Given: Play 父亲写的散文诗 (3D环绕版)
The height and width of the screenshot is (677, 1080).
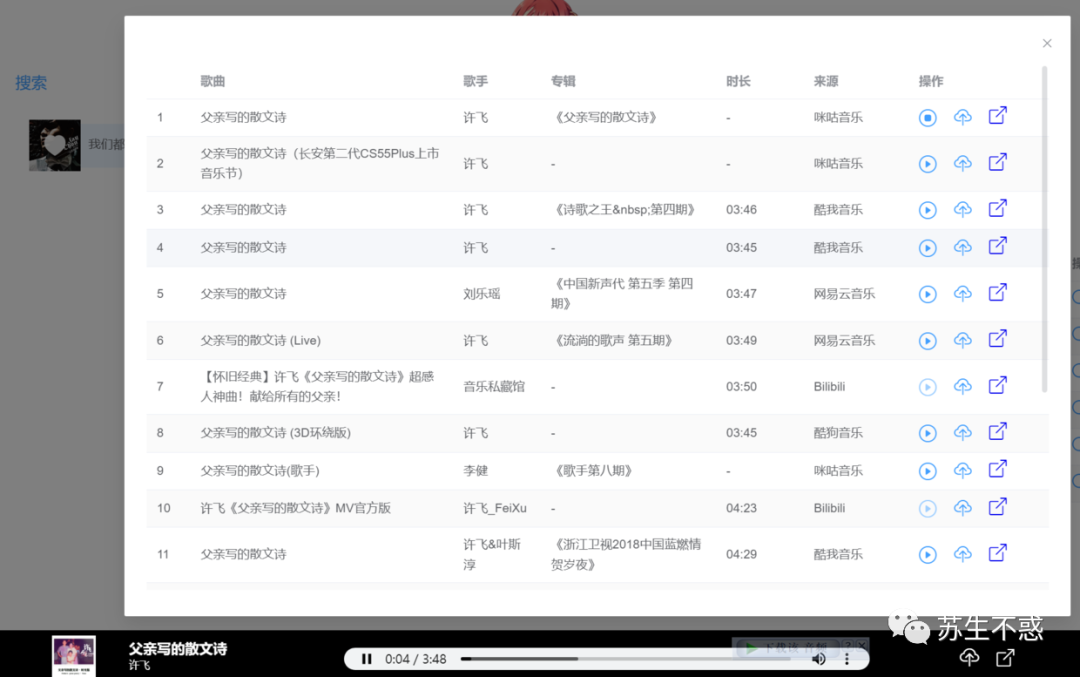Looking at the screenshot, I should coord(927,432).
